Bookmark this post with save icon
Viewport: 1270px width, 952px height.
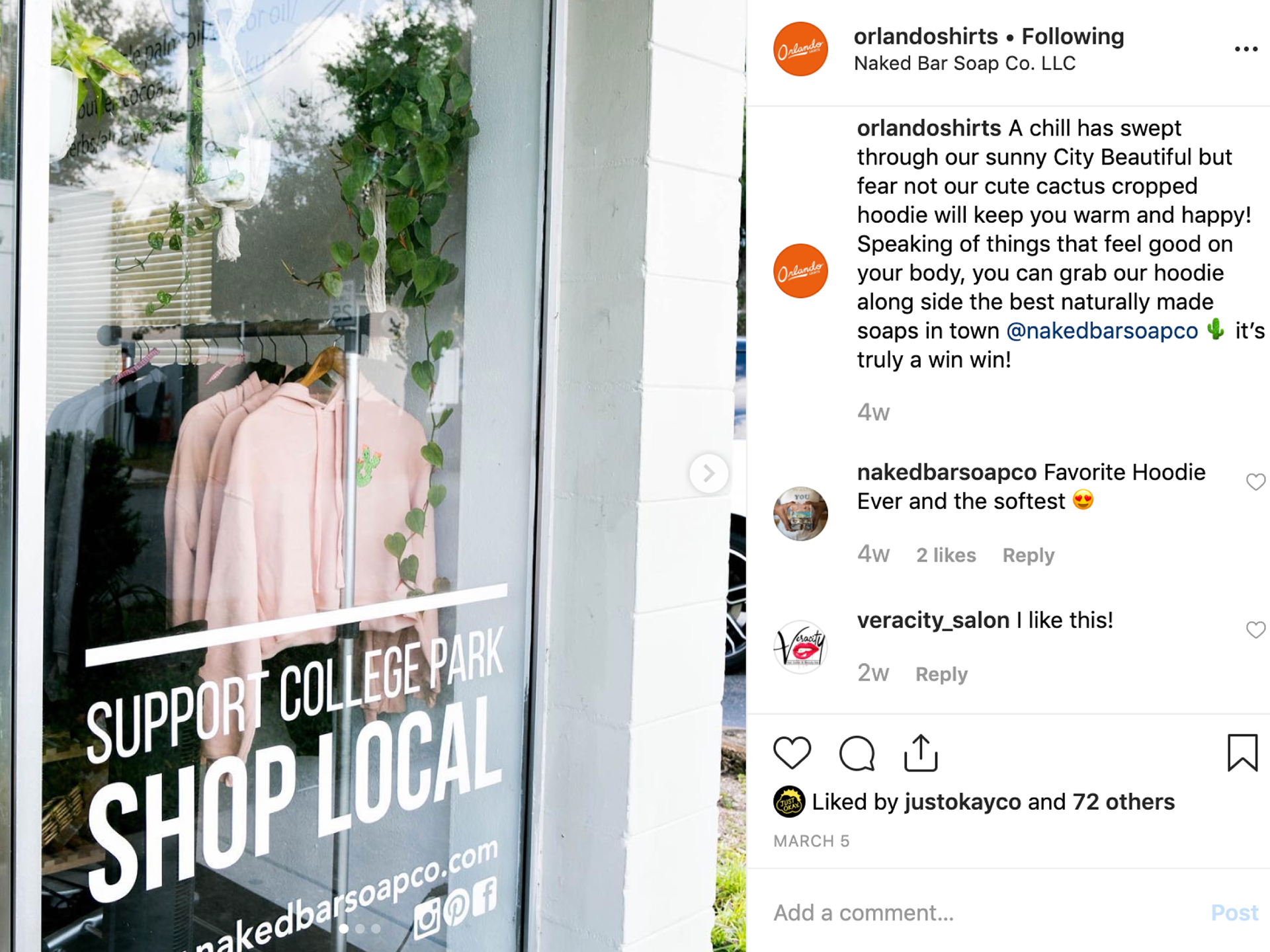[x=1242, y=753]
